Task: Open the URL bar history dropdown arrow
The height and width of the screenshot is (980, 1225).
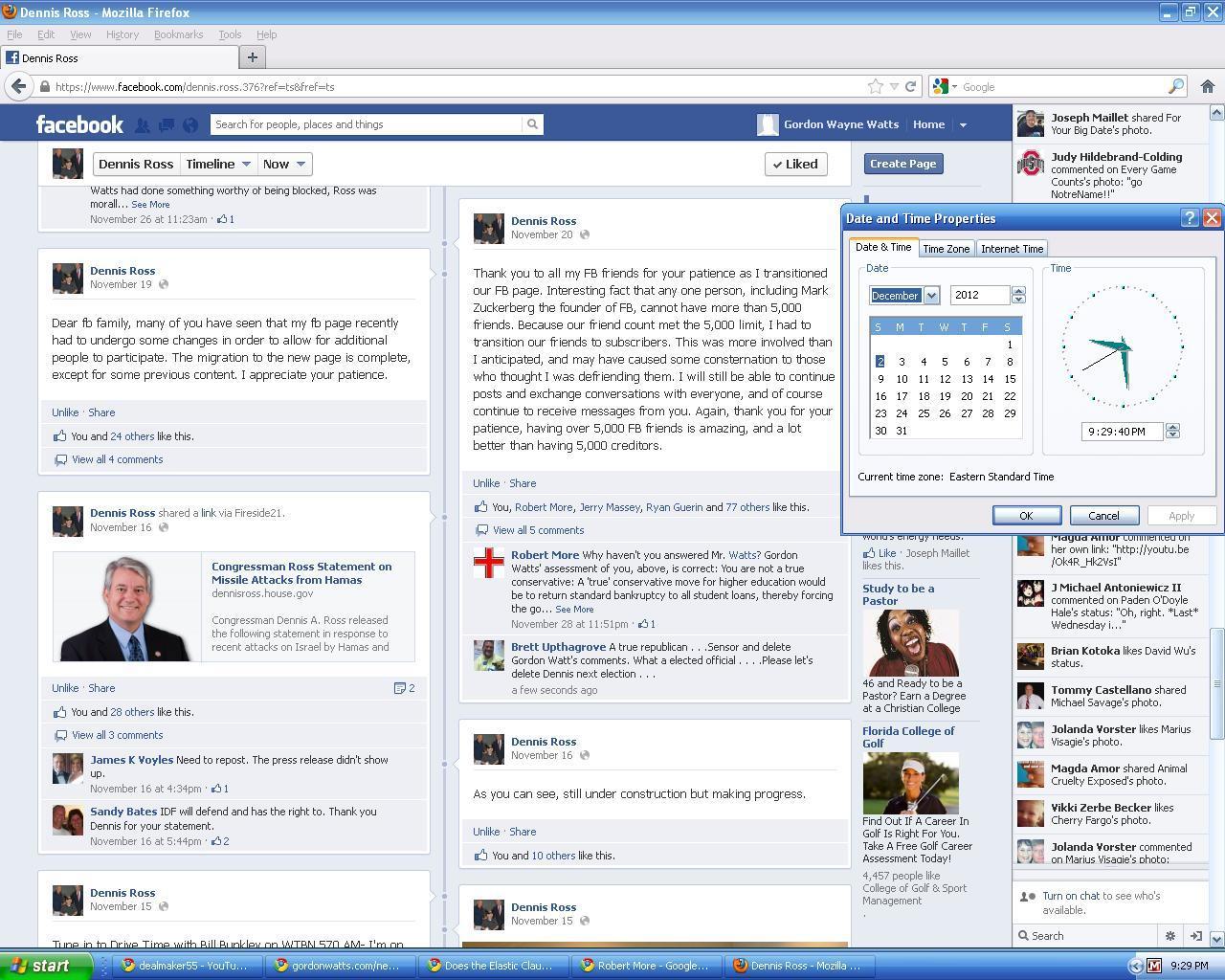Action: pos(894,86)
